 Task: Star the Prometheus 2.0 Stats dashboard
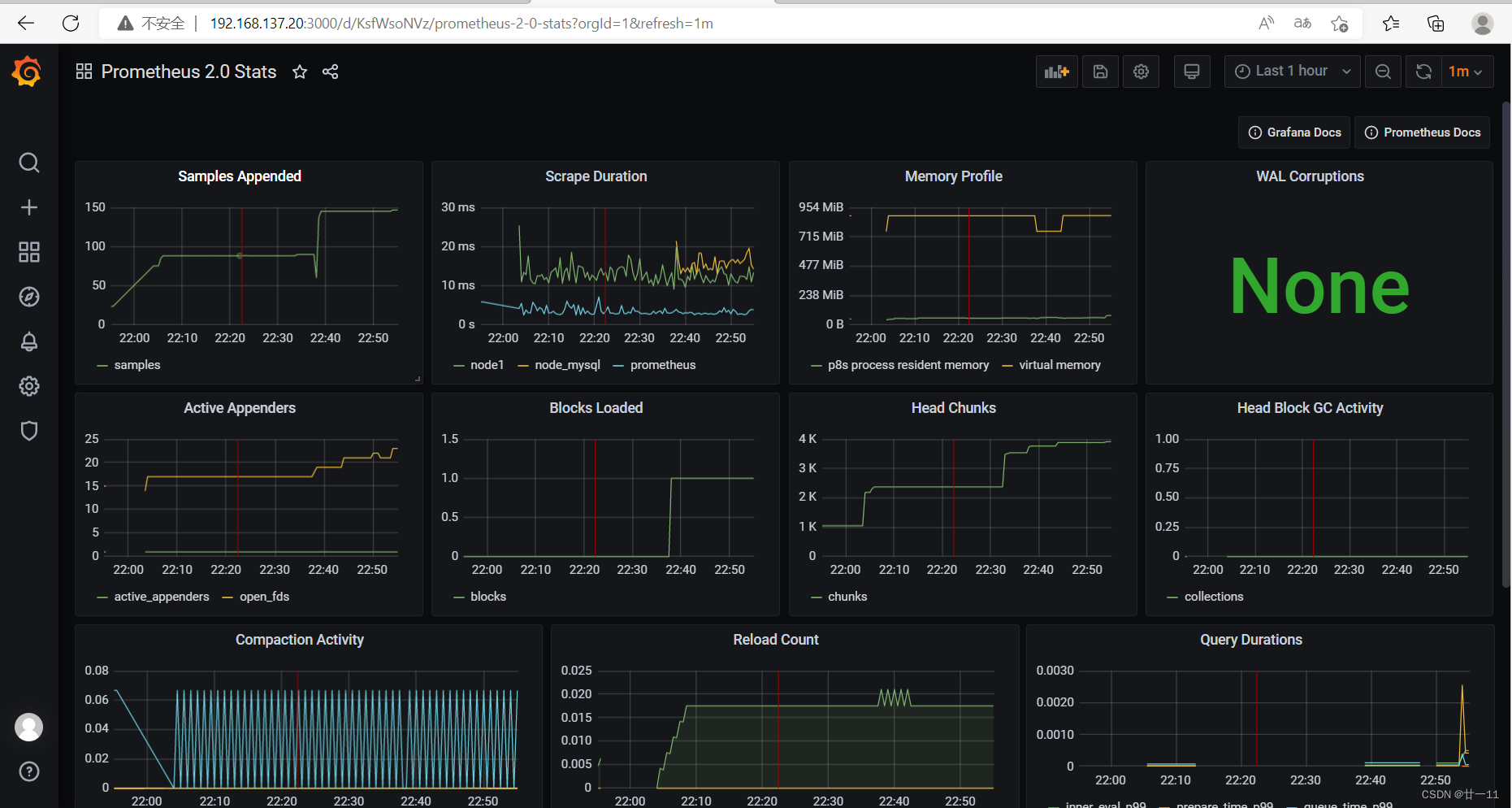tap(300, 72)
